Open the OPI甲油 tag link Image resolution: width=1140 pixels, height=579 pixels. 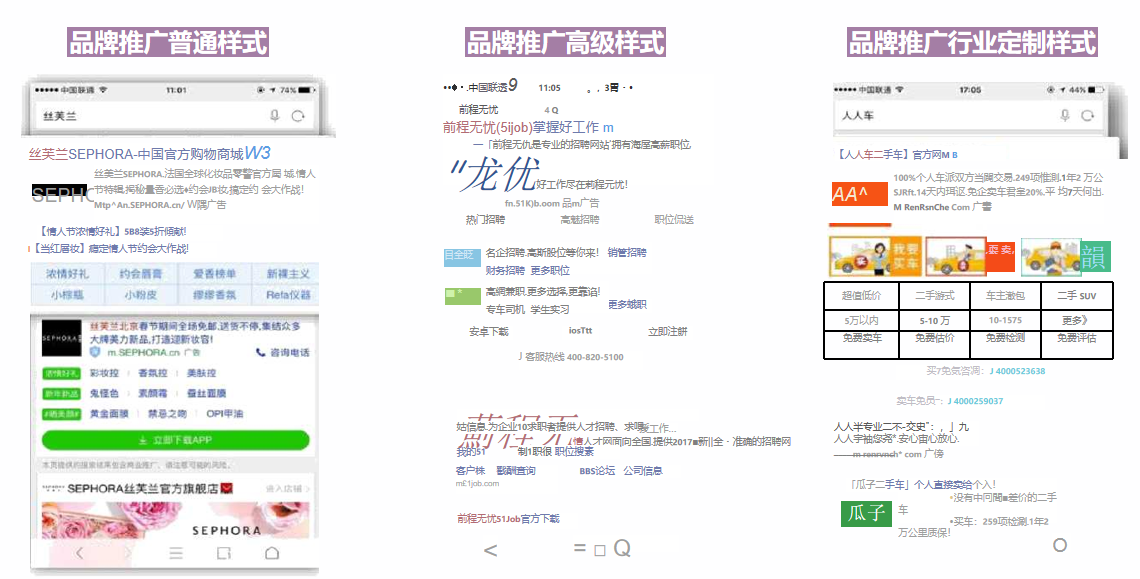[224, 414]
